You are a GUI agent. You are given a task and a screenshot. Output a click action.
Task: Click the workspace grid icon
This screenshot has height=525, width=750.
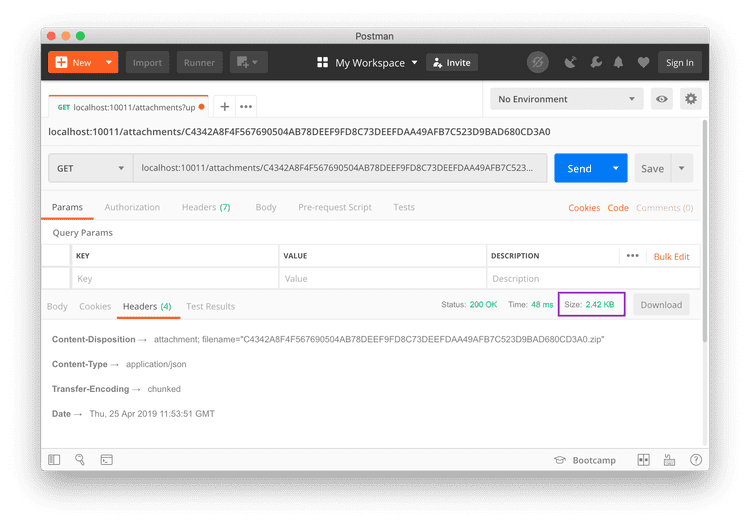[322, 63]
